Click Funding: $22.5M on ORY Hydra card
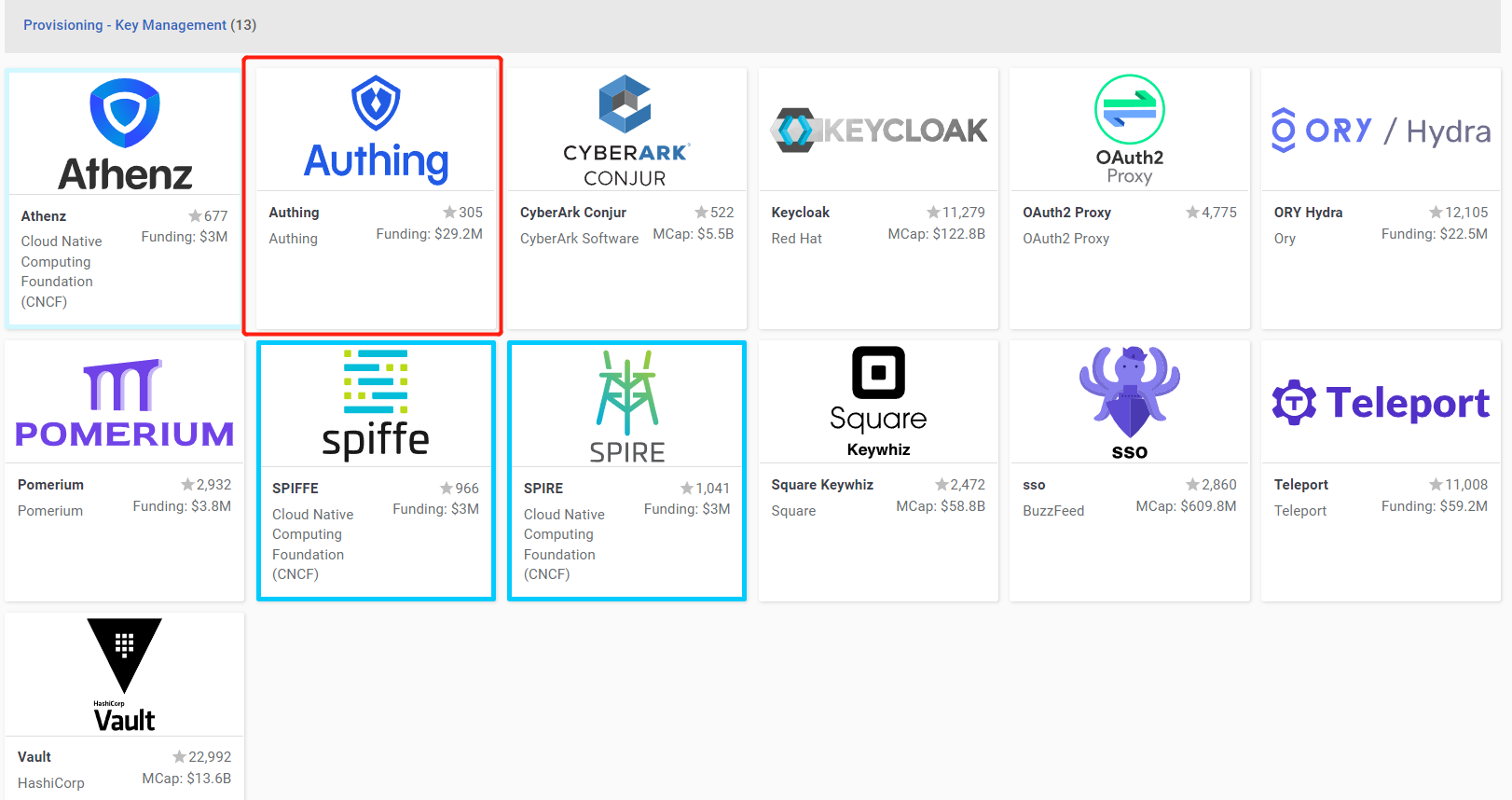The image size is (1512, 800). click(1435, 234)
